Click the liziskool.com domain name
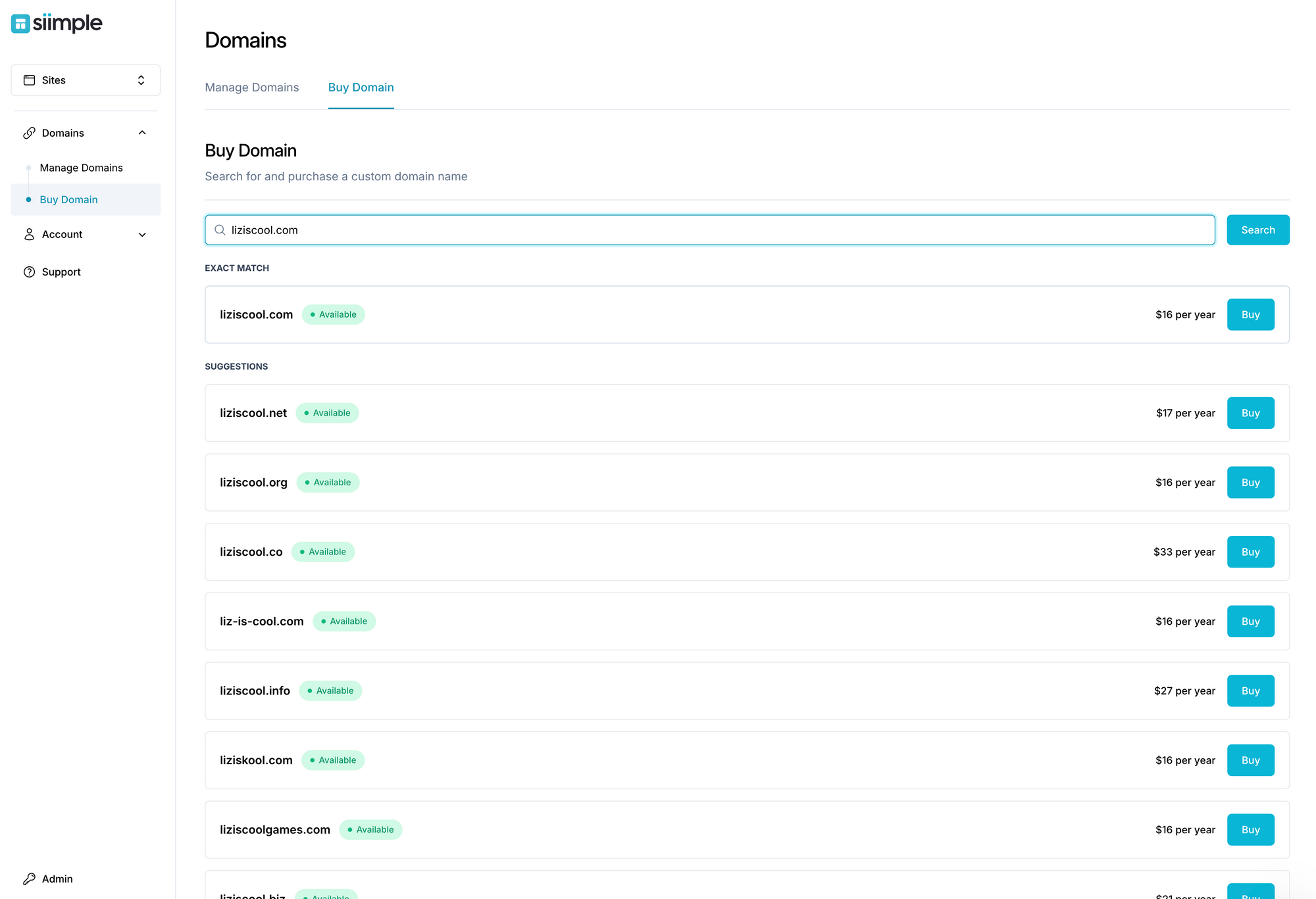The image size is (1316, 899). [x=256, y=760]
